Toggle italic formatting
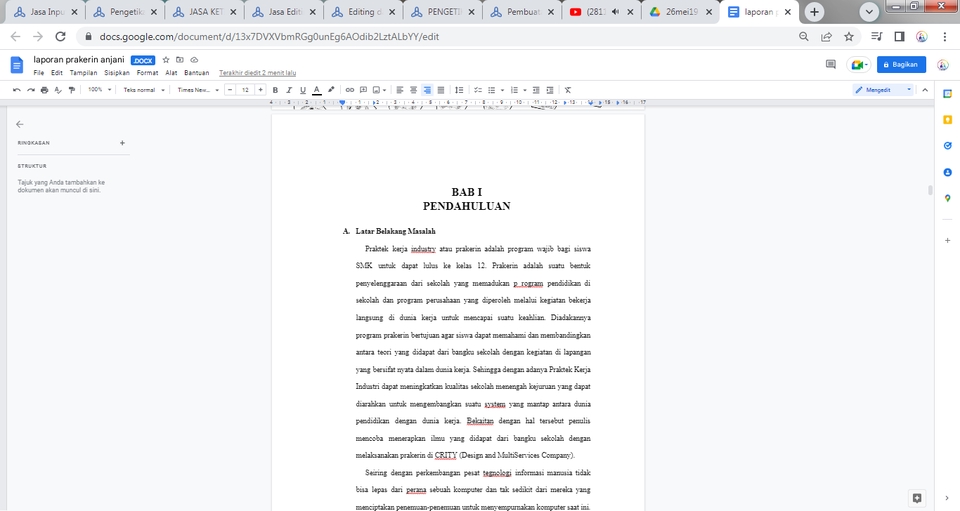Image resolution: width=960 pixels, height=511 pixels. click(x=289, y=90)
